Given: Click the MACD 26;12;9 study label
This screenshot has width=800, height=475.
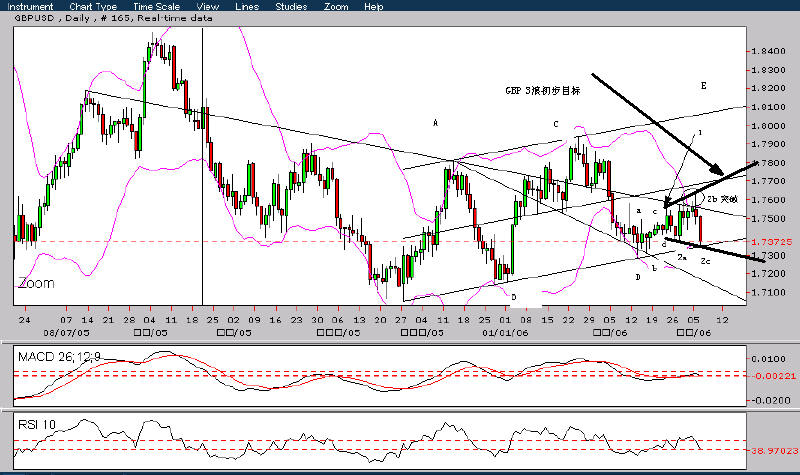Looking at the screenshot, I should [x=59, y=357].
